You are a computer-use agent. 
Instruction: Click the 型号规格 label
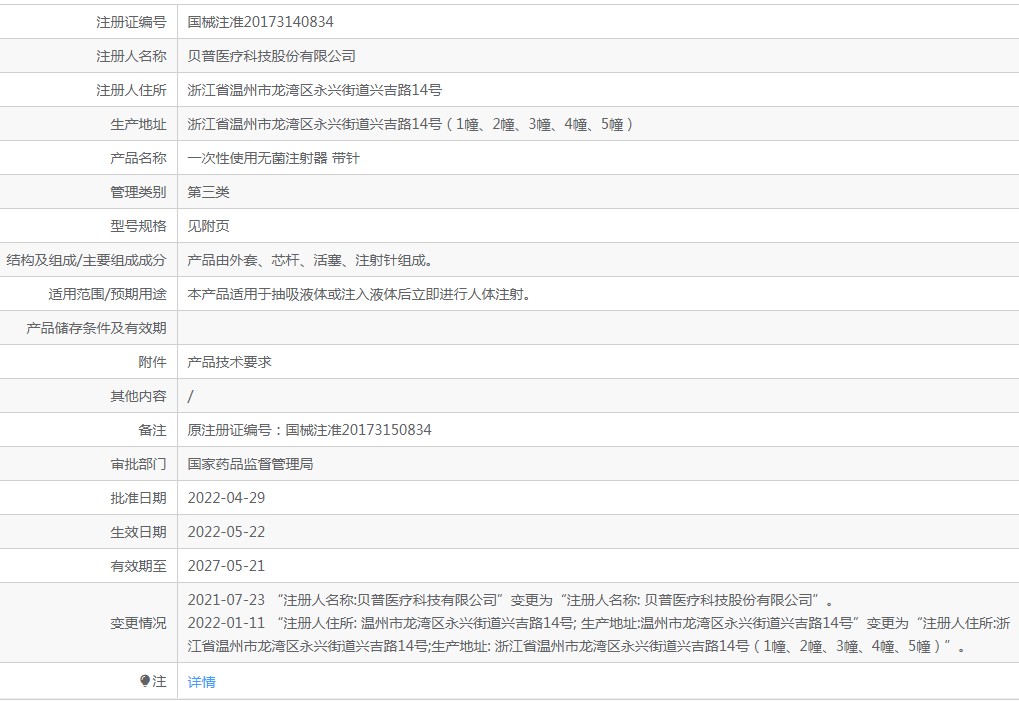(x=138, y=226)
